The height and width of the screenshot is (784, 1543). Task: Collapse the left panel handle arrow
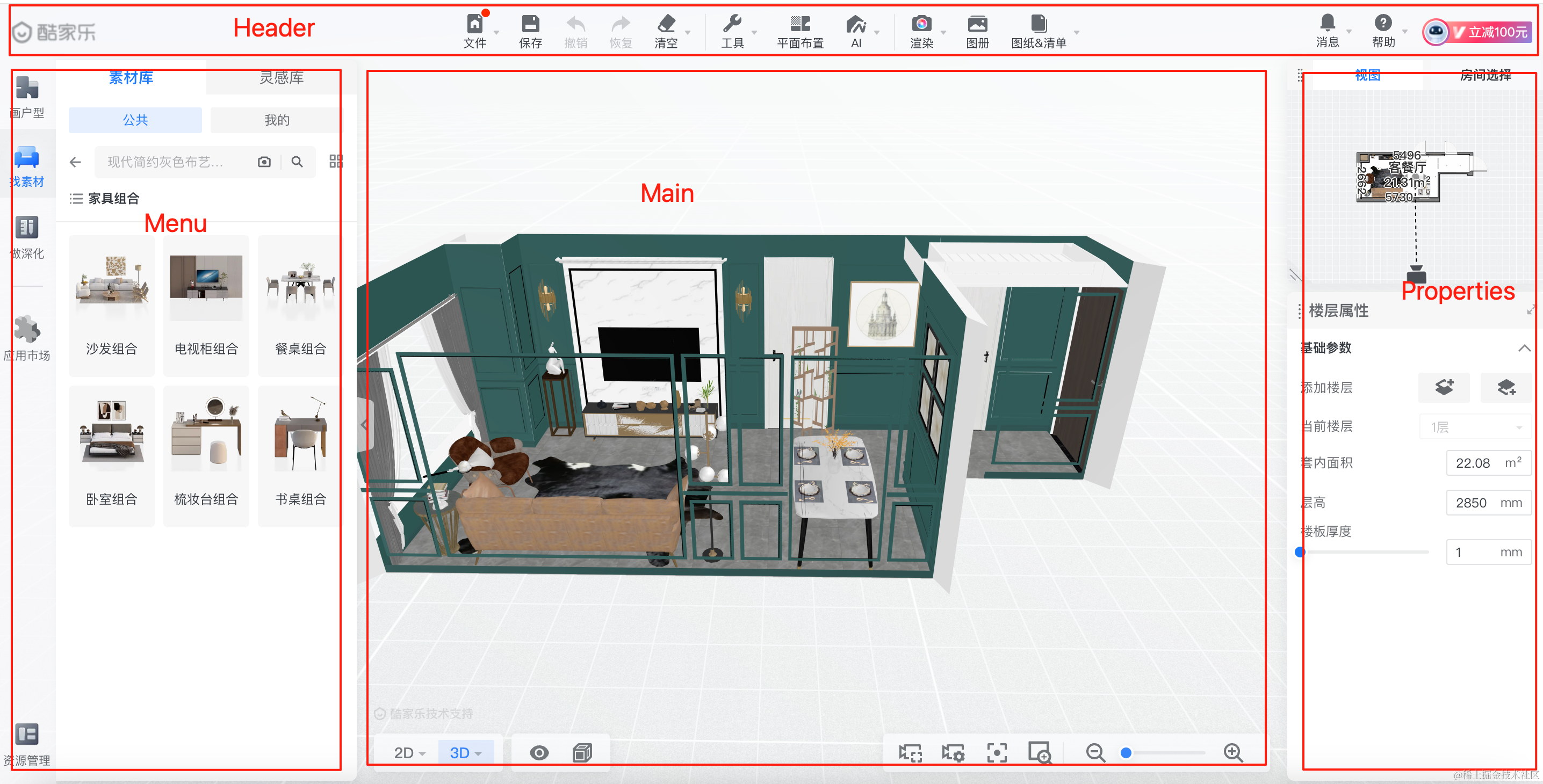click(364, 425)
